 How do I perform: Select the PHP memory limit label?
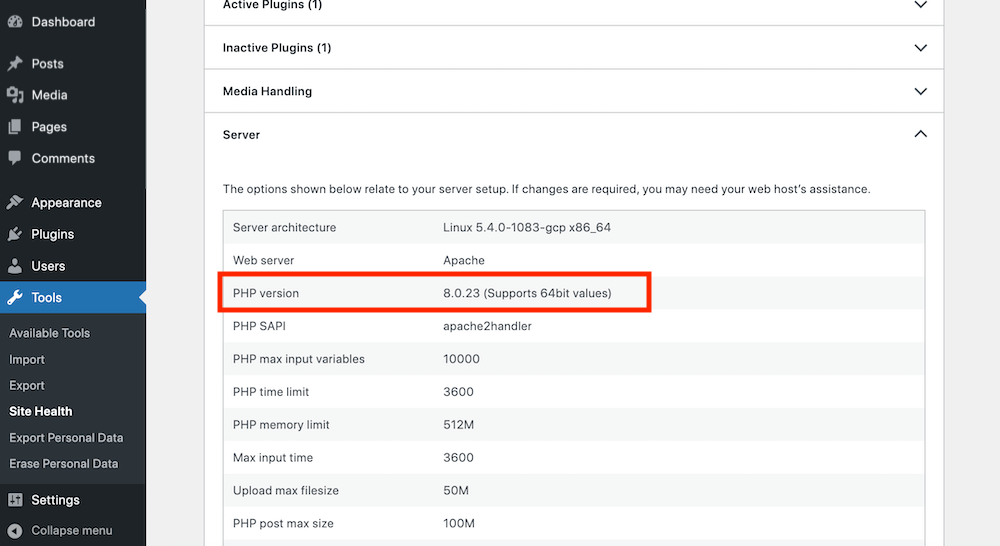281,425
